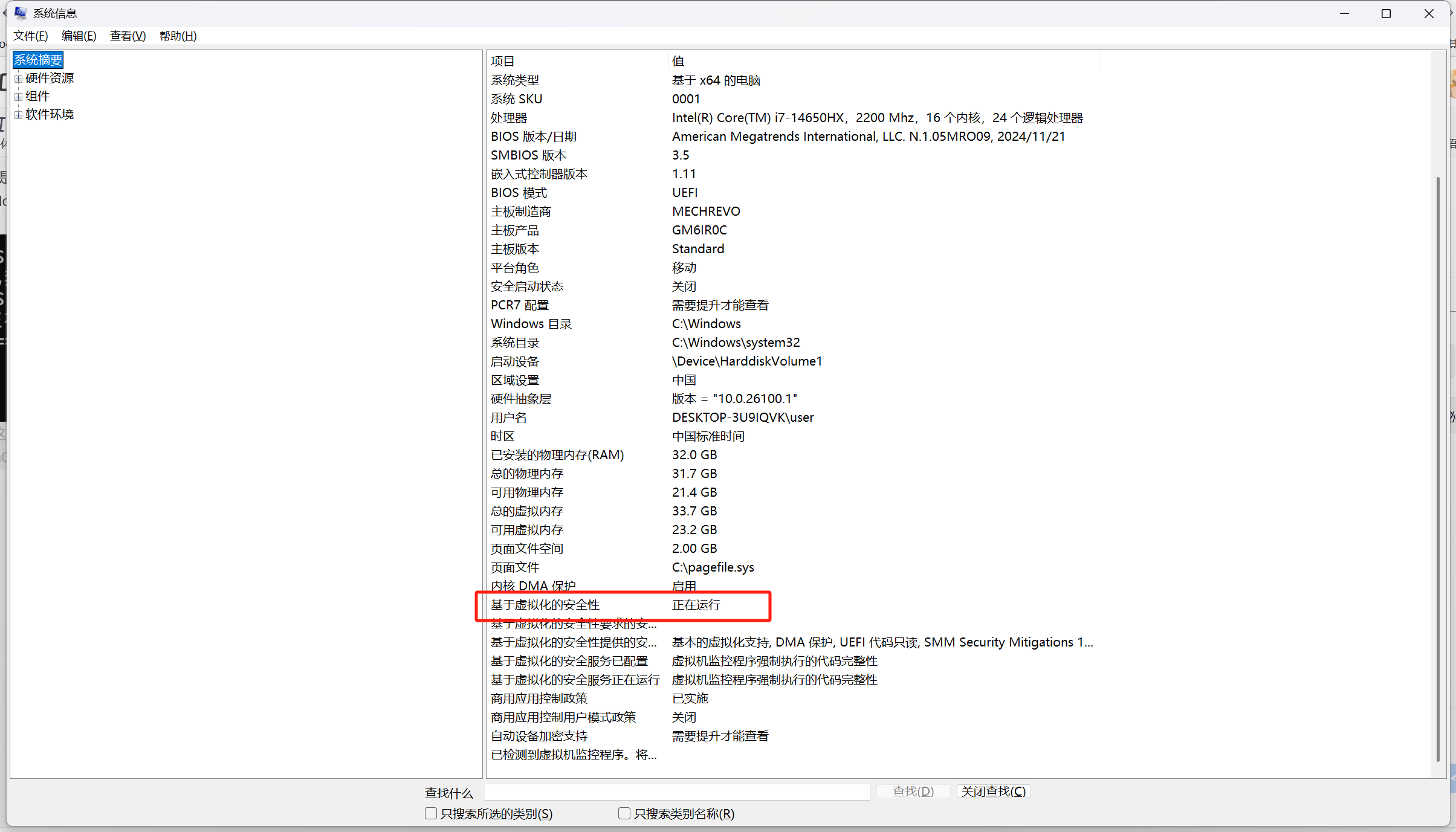Select the 处理器 row in the list
This screenshot has width=1456, height=832.
pyautogui.click(x=509, y=118)
